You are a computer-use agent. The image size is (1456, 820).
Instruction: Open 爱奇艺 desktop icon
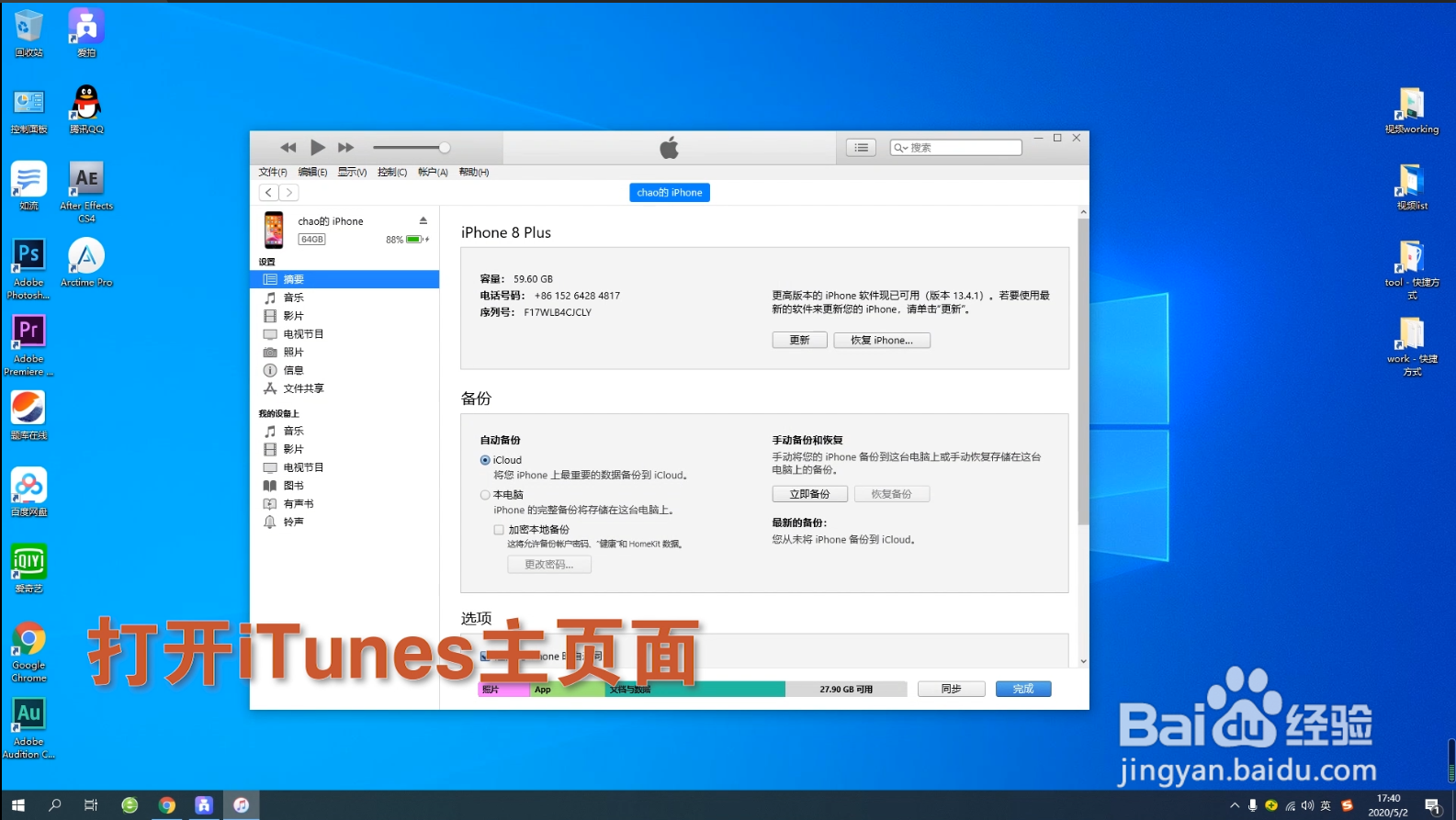(28, 568)
